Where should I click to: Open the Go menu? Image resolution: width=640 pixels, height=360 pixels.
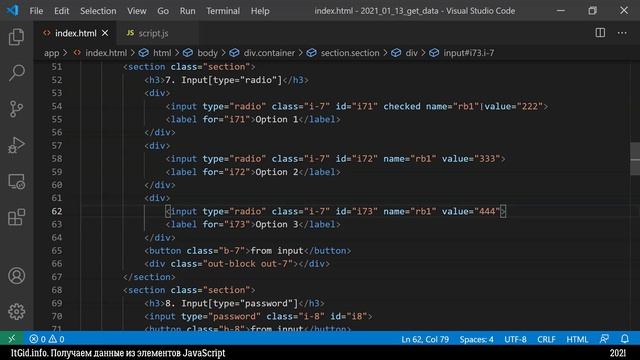pyautogui.click(x=163, y=11)
